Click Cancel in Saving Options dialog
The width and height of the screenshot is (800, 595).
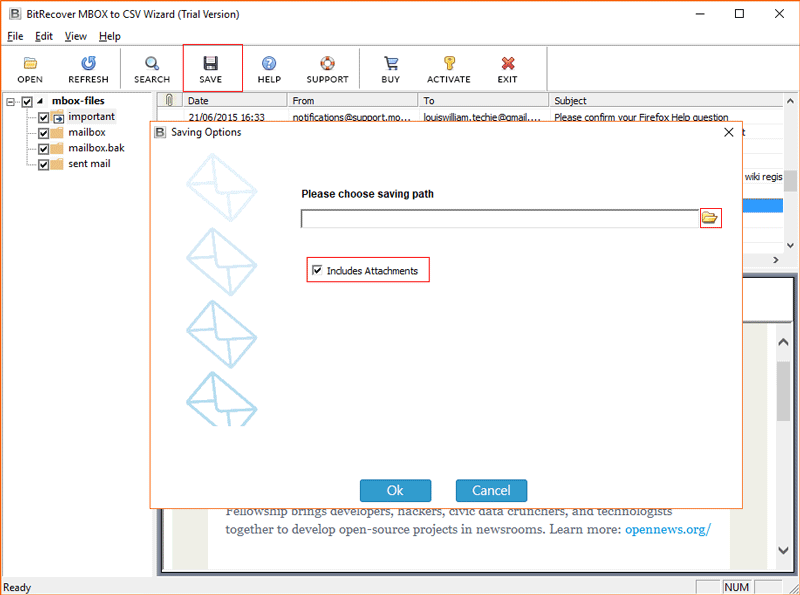click(x=491, y=490)
